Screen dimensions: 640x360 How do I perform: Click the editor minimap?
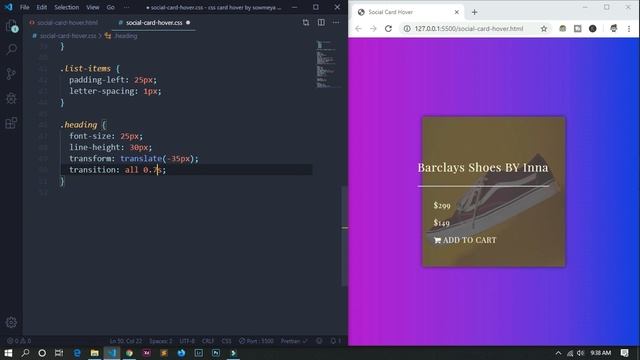328,64
